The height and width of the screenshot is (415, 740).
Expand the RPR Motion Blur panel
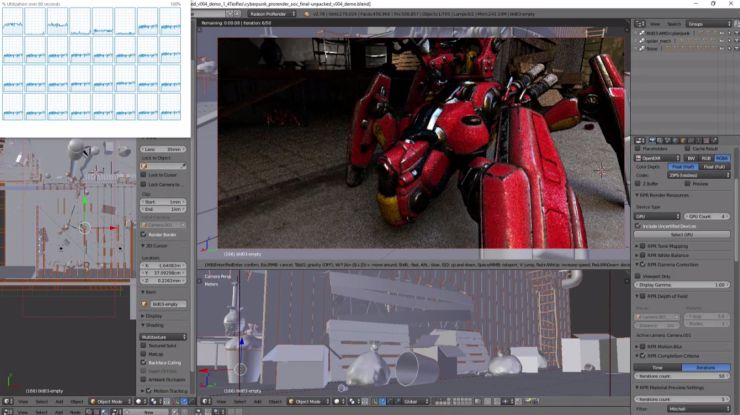[664, 346]
